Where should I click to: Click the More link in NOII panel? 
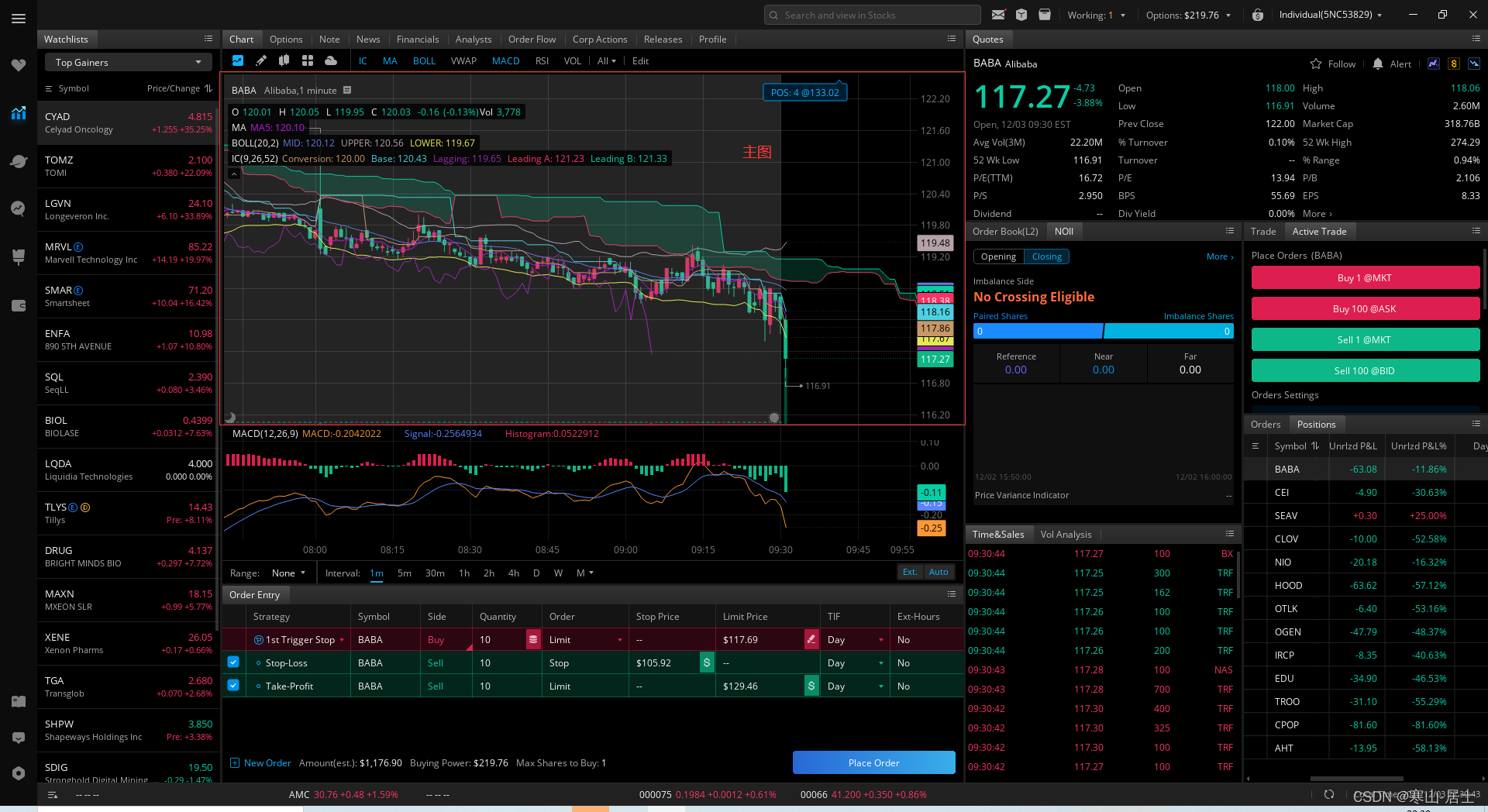pyautogui.click(x=1219, y=257)
